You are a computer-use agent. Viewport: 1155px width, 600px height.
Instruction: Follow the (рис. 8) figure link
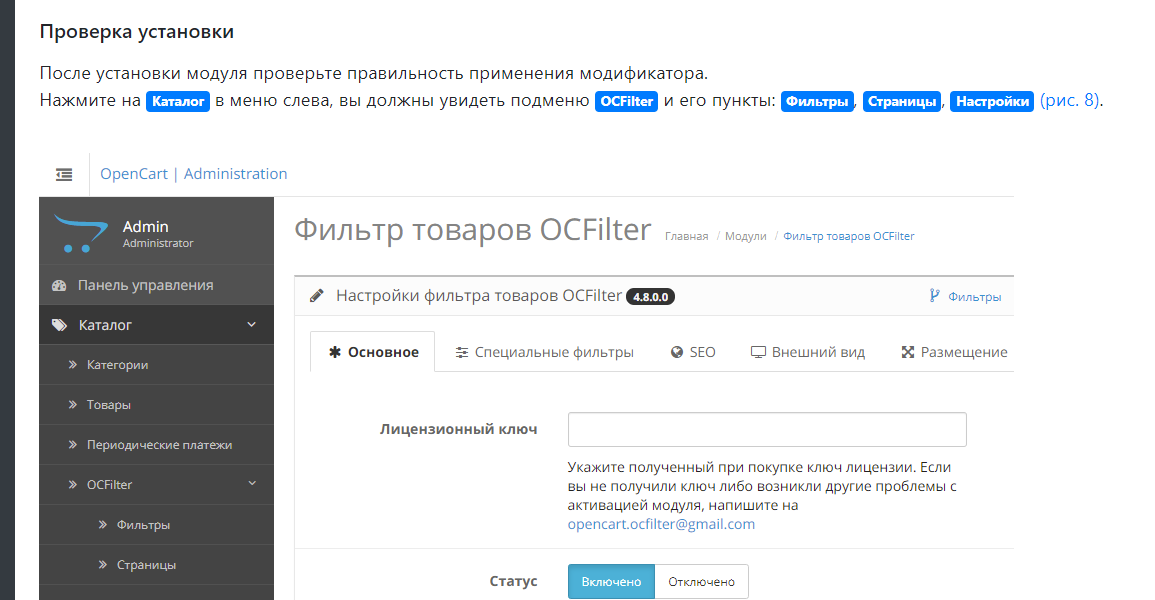pyautogui.click(x=1070, y=100)
